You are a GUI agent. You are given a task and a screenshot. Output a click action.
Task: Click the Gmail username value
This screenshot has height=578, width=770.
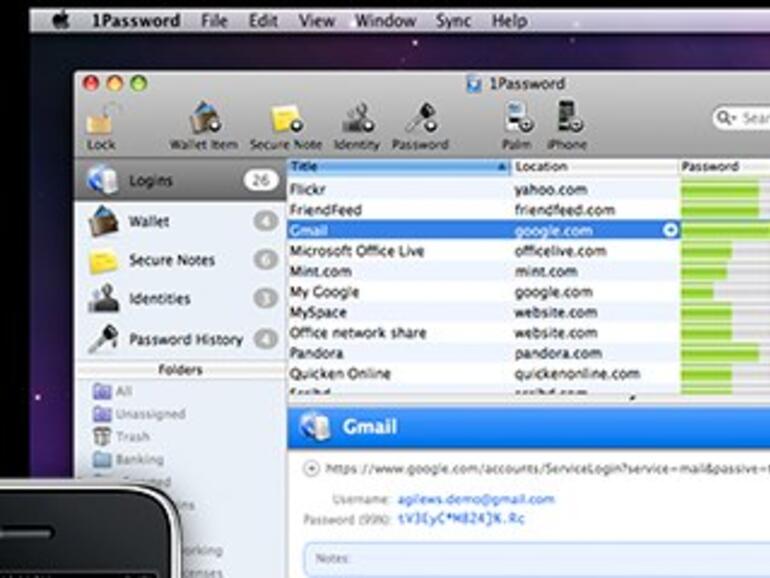[x=476, y=499]
